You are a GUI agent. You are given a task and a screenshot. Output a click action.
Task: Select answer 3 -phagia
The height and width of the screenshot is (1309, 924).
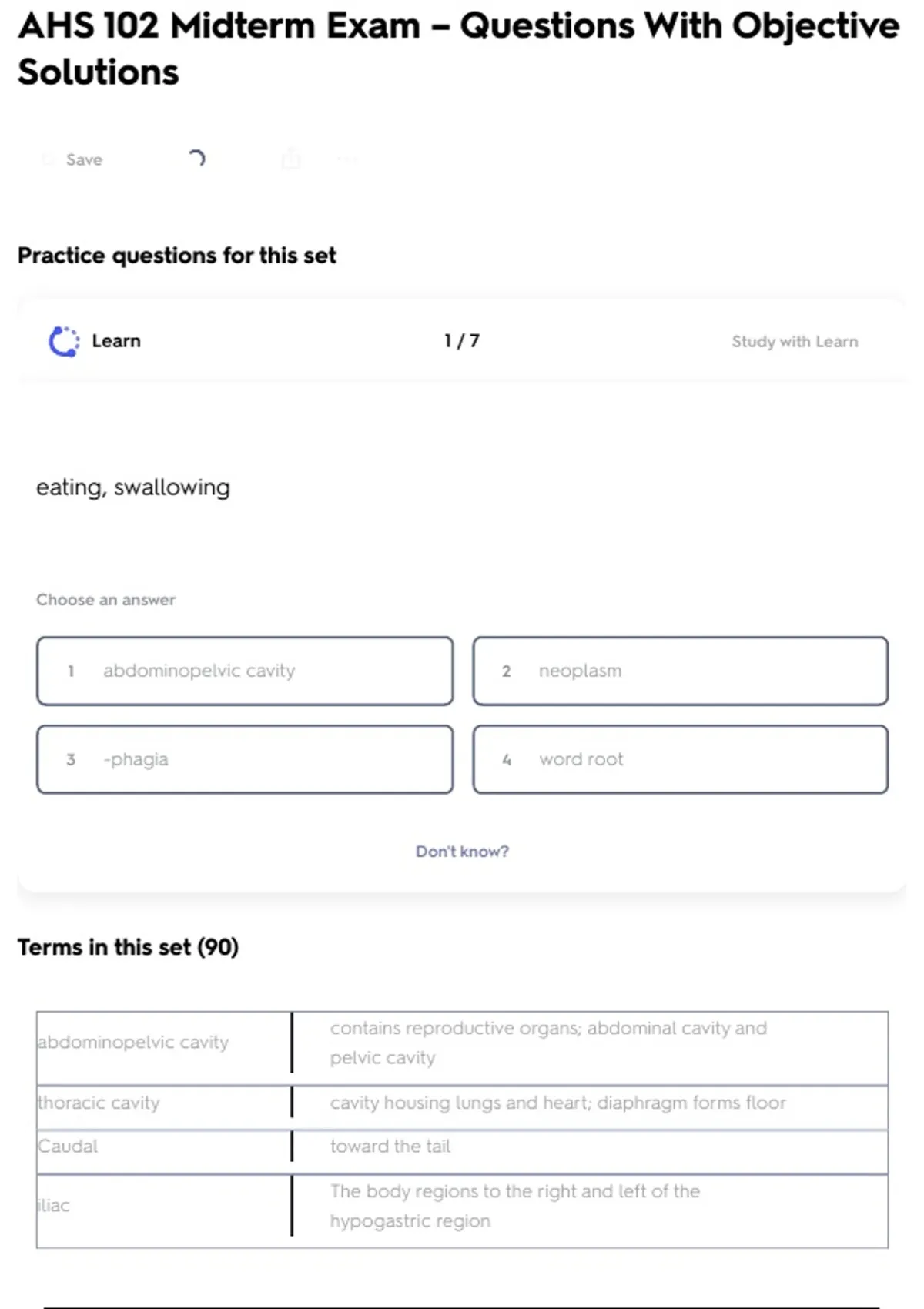[244, 759]
